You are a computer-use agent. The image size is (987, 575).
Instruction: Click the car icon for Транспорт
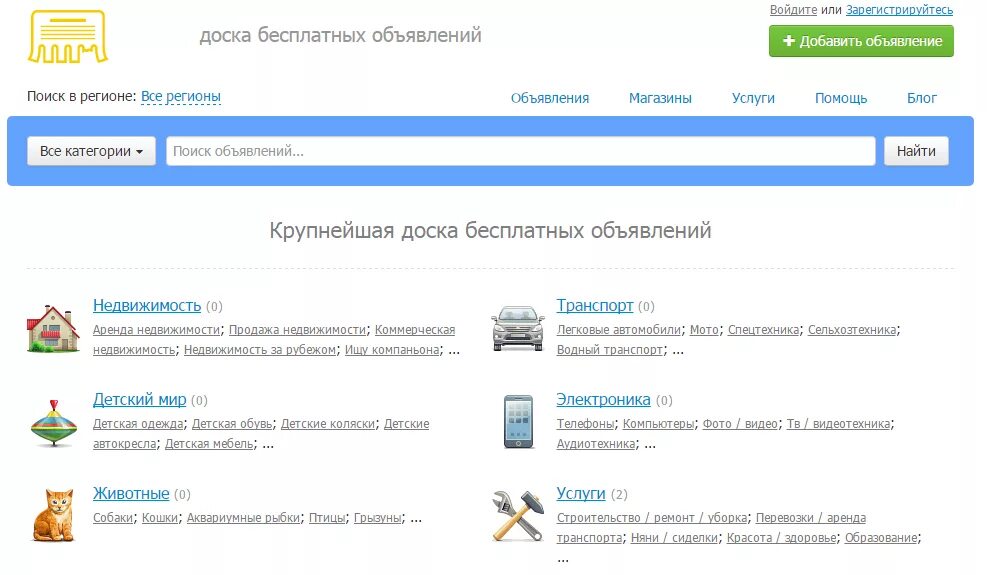tap(517, 328)
